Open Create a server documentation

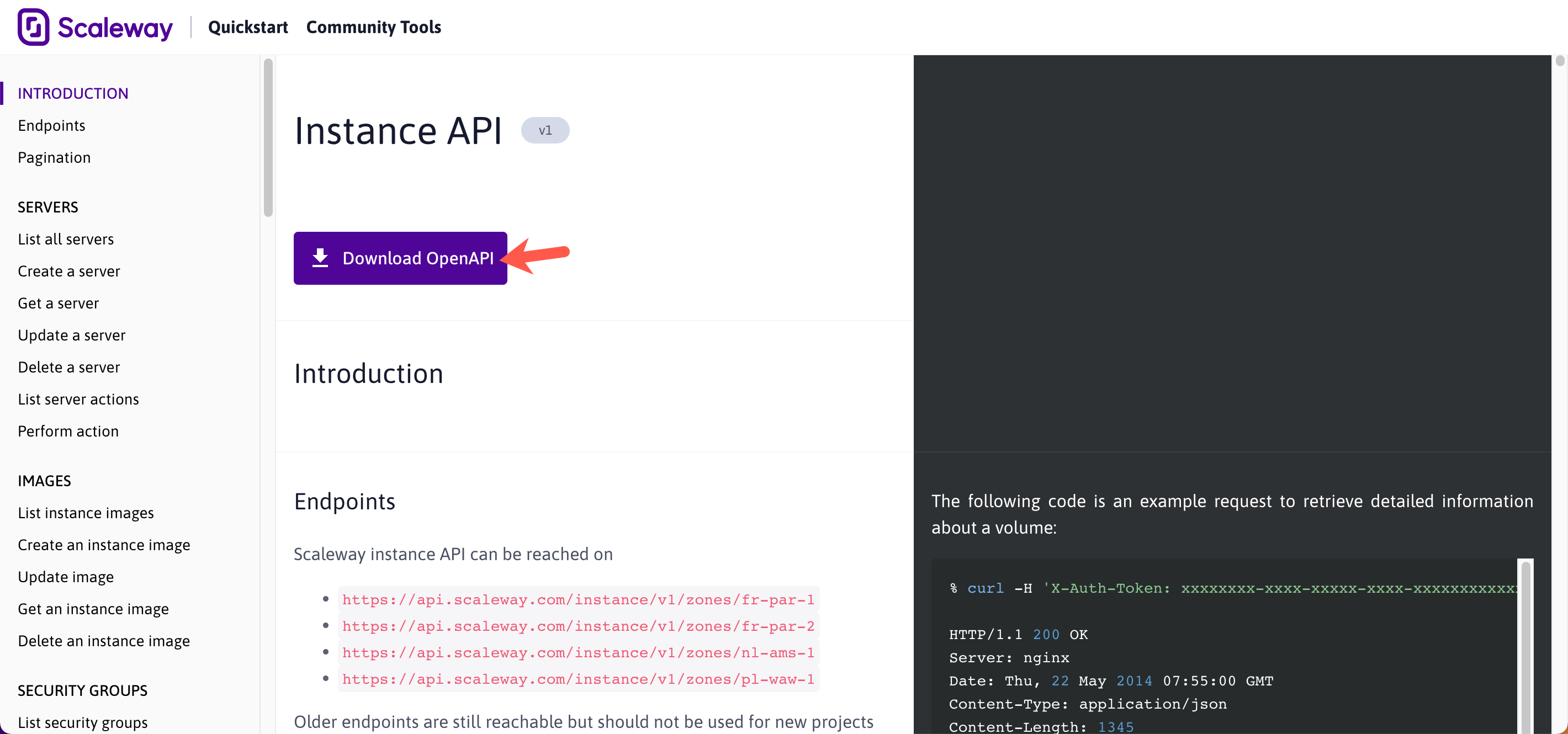click(x=69, y=272)
